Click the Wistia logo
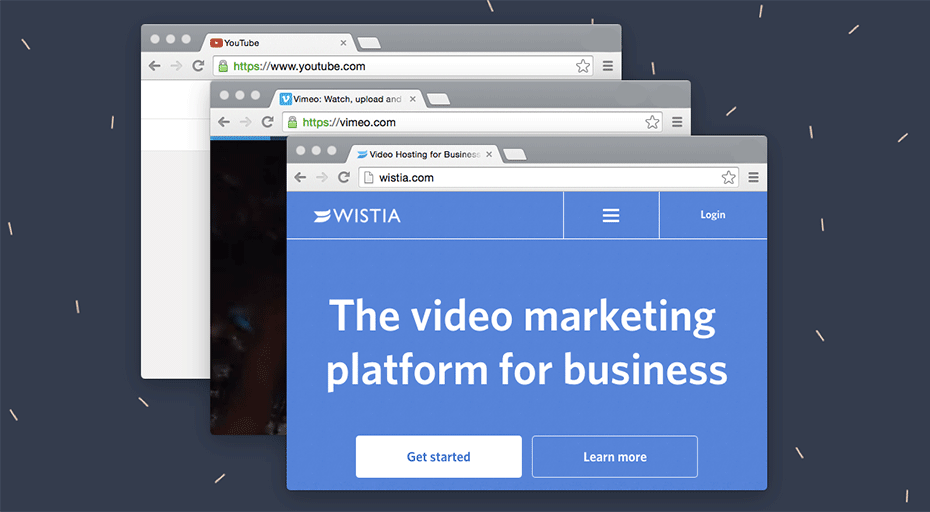930x512 pixels. (x=357, y=215)
